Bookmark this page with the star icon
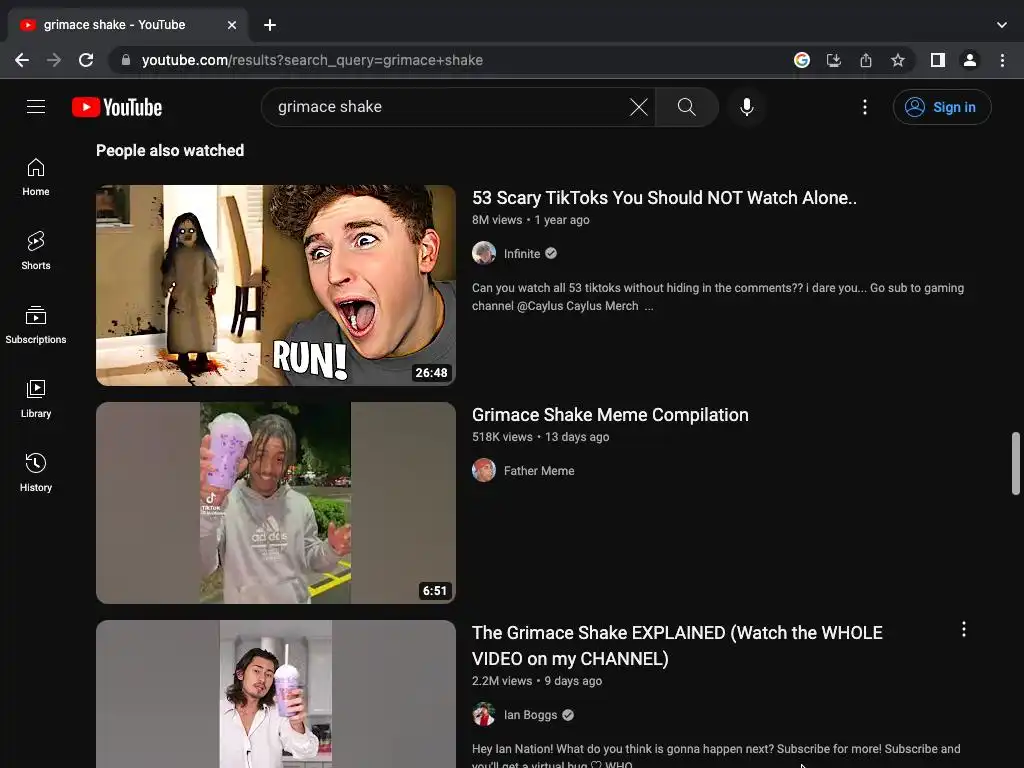1024x768 pixels. 898,60
